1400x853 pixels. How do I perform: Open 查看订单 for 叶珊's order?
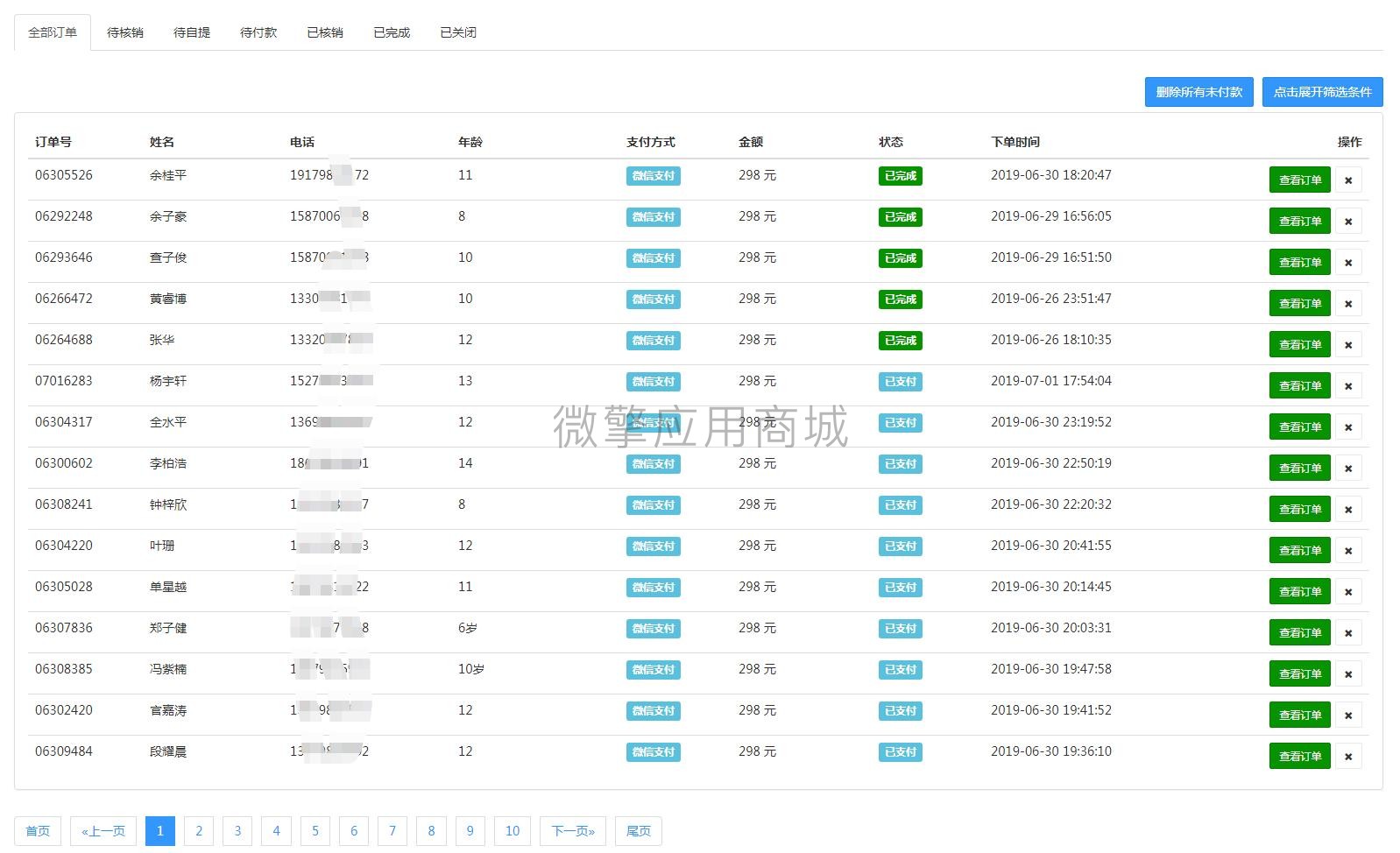pyautogui.click(x=1300, y=550)
